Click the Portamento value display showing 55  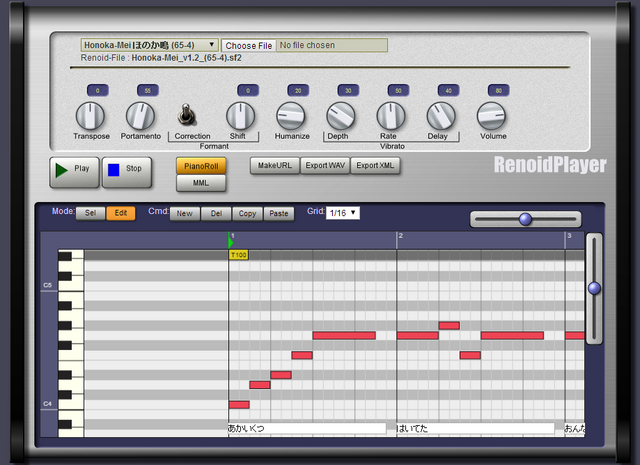tap(148, 91)
